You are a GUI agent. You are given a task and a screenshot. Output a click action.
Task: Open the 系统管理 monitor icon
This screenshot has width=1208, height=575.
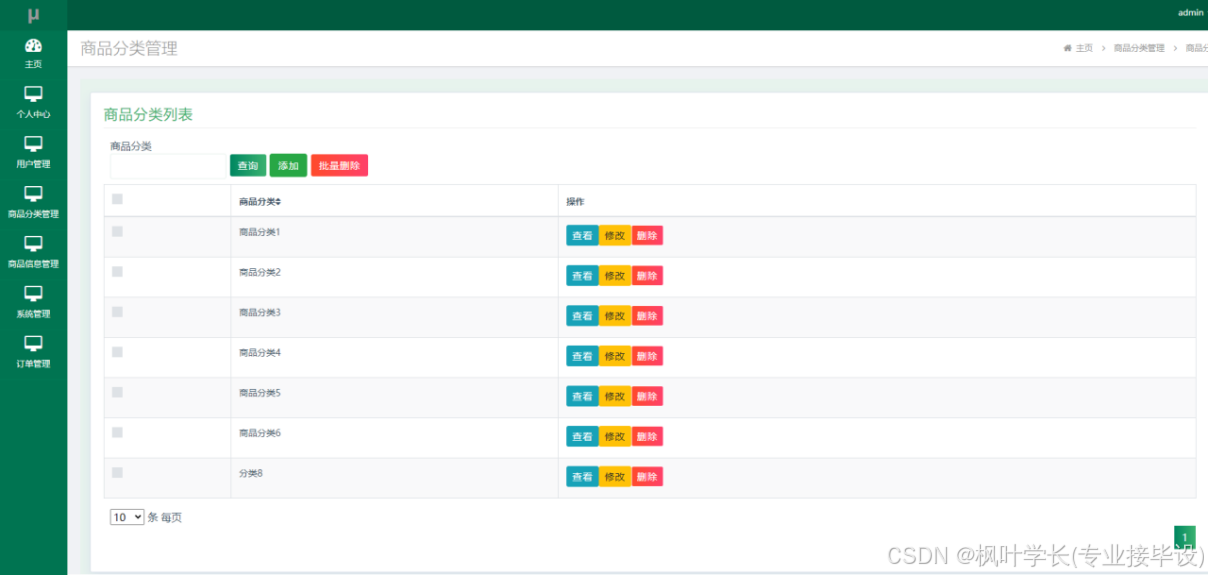(x=33, y=294)
